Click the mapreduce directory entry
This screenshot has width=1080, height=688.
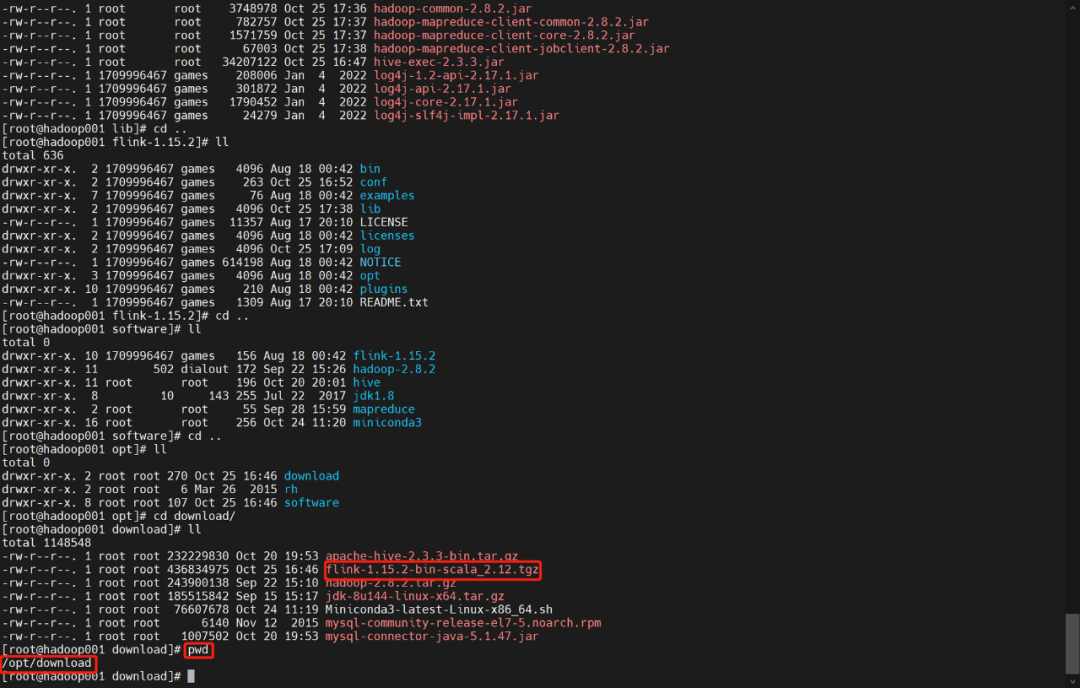point(384,409)
